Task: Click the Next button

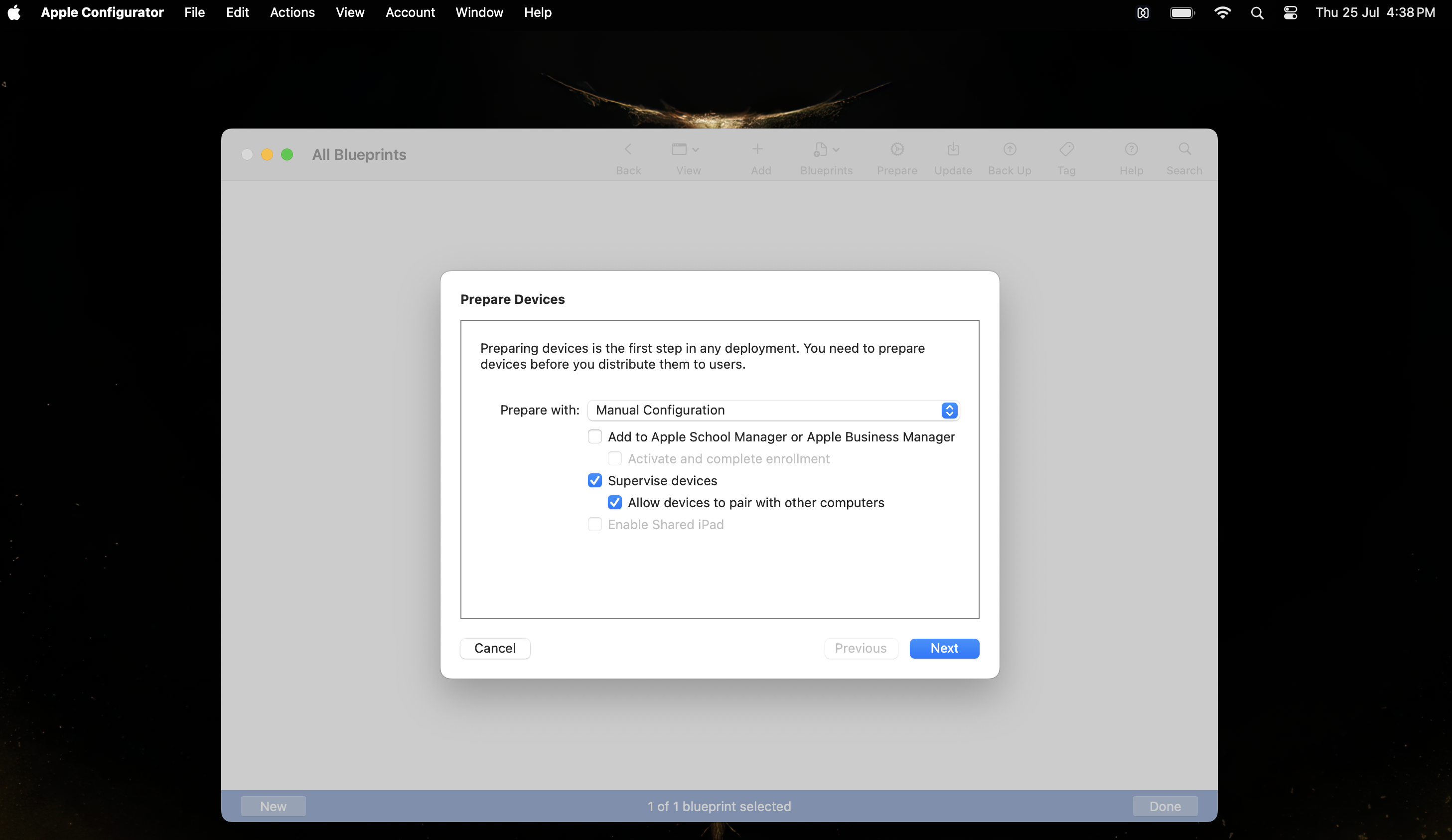Action: [x=944, y=648]
